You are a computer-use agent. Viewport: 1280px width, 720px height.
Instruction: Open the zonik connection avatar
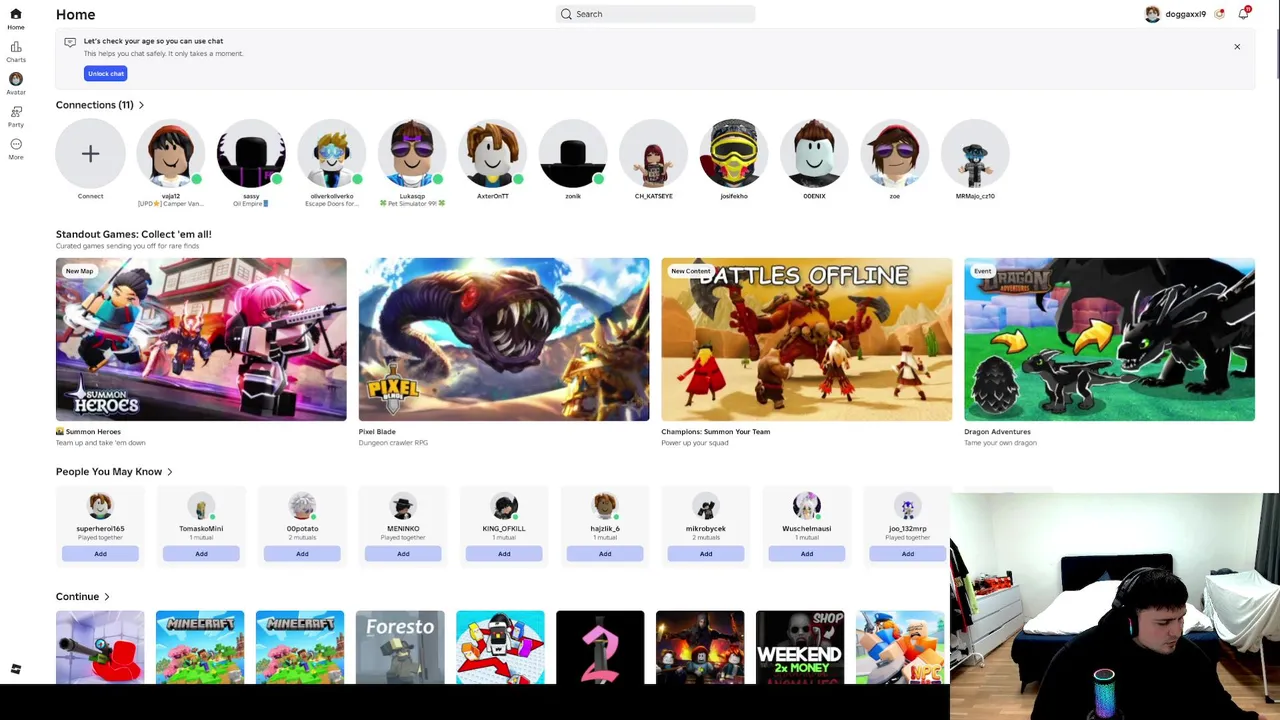click(573, 154)
